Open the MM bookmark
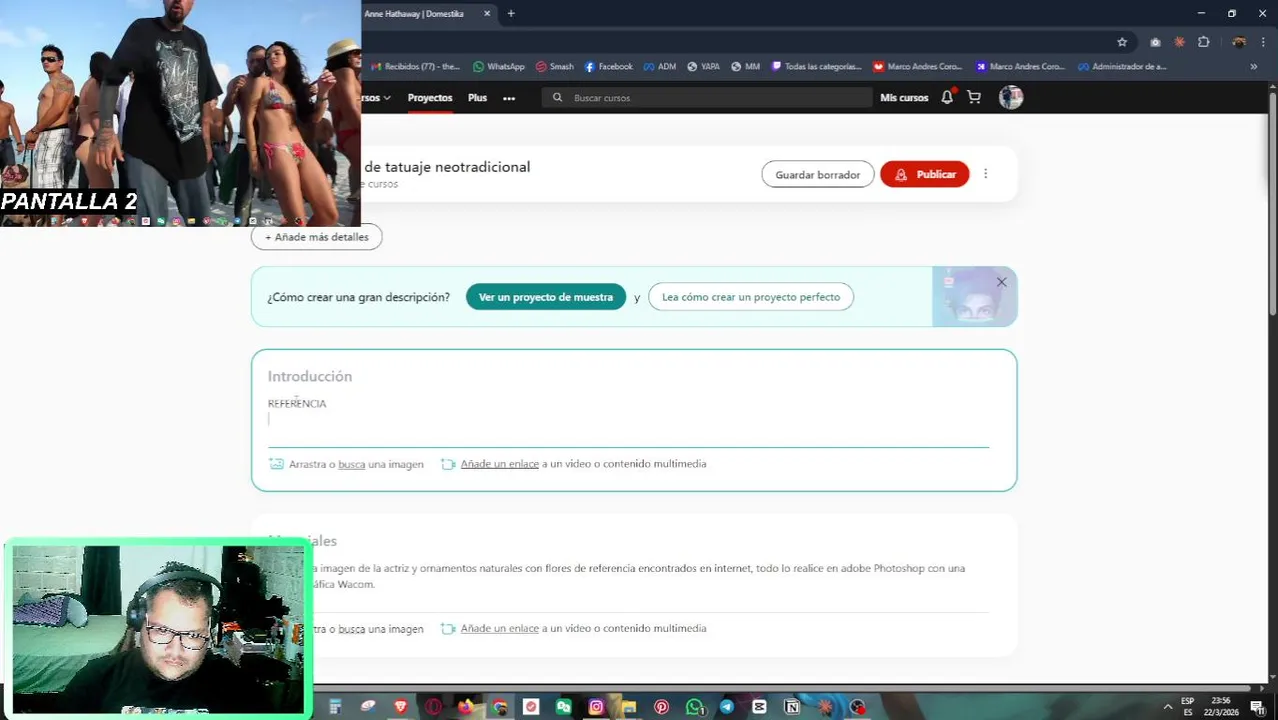The width and height of the screenshot is (1278, 720). coord(745,67)
